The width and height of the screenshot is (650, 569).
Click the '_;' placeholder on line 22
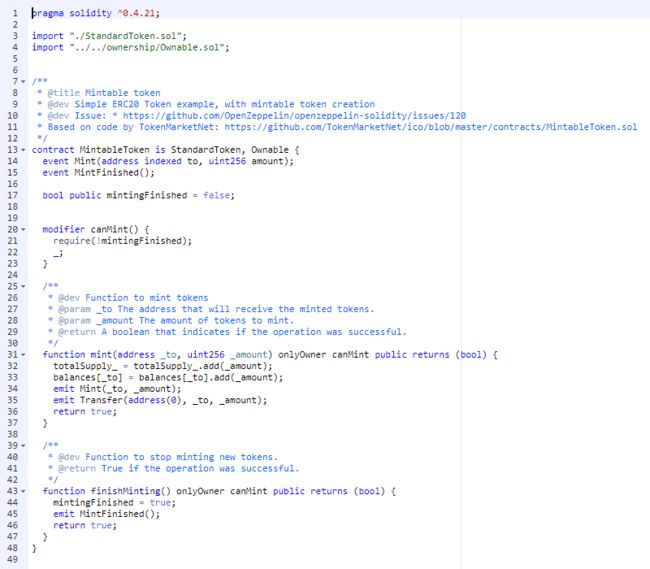[58, 252]
